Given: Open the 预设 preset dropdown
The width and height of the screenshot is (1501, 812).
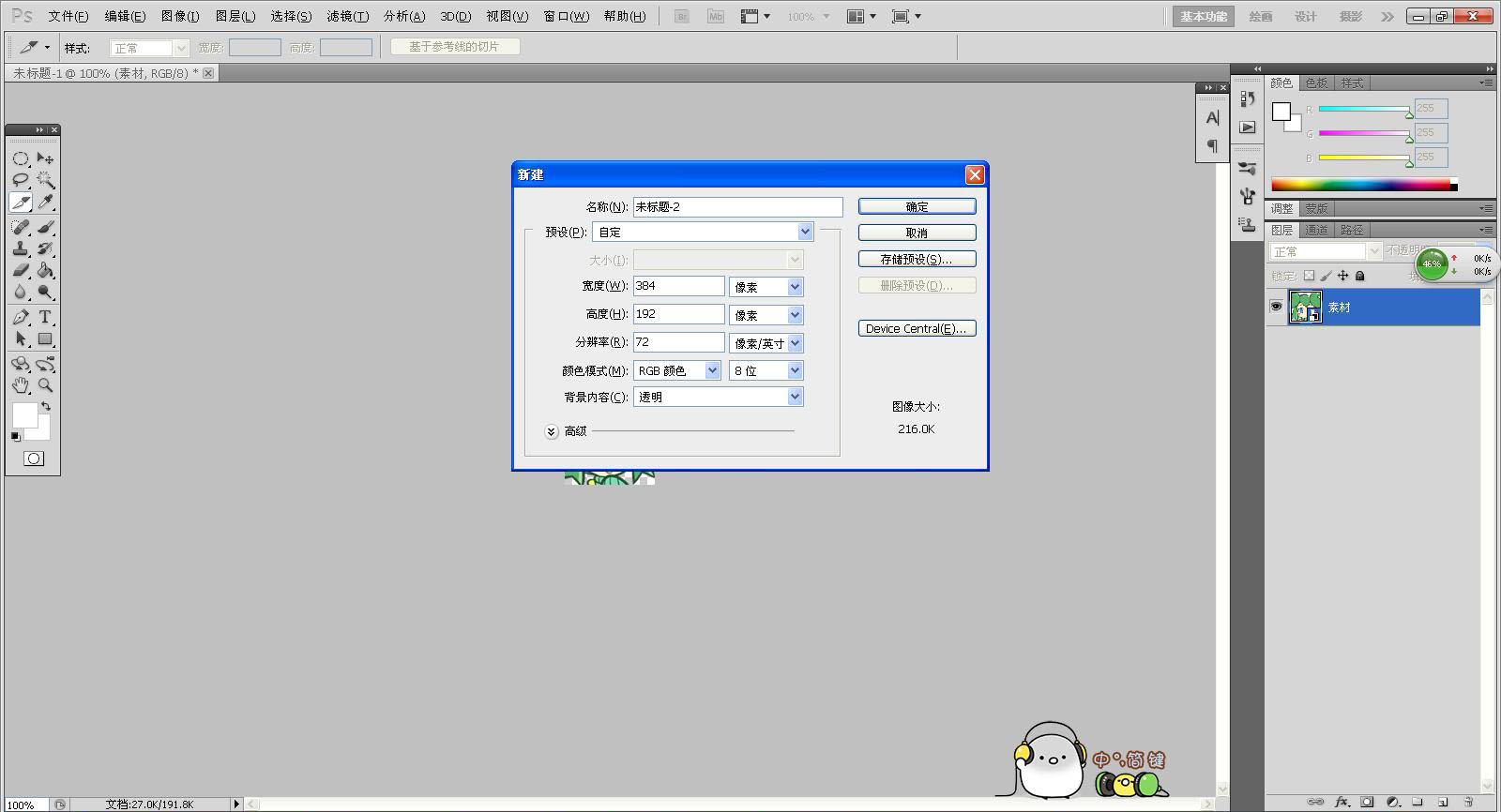Looking at the screenshot, I should click(703, 232).
